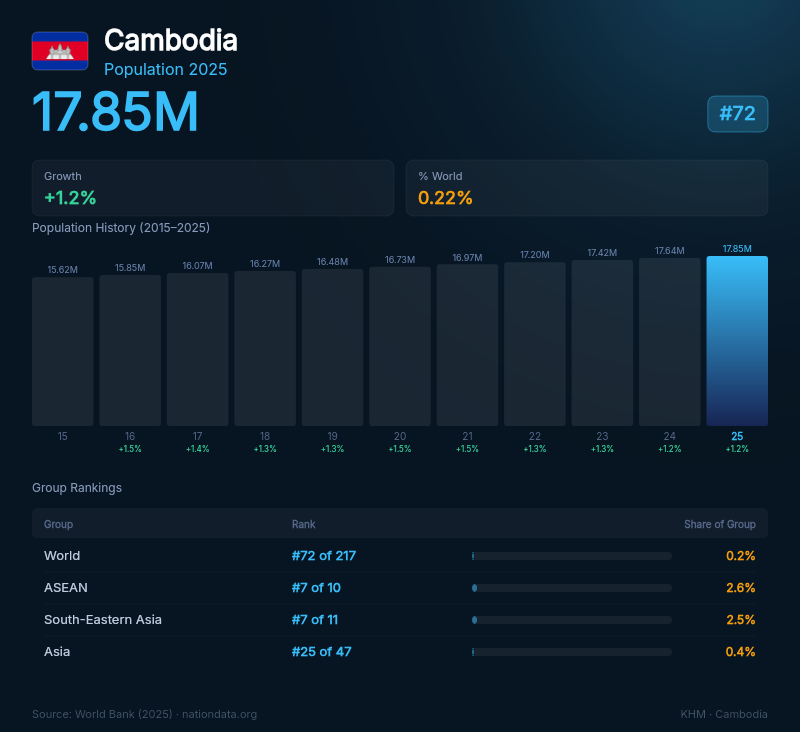
Task: Select the ASEAN row name
Action: coord(66,588)
